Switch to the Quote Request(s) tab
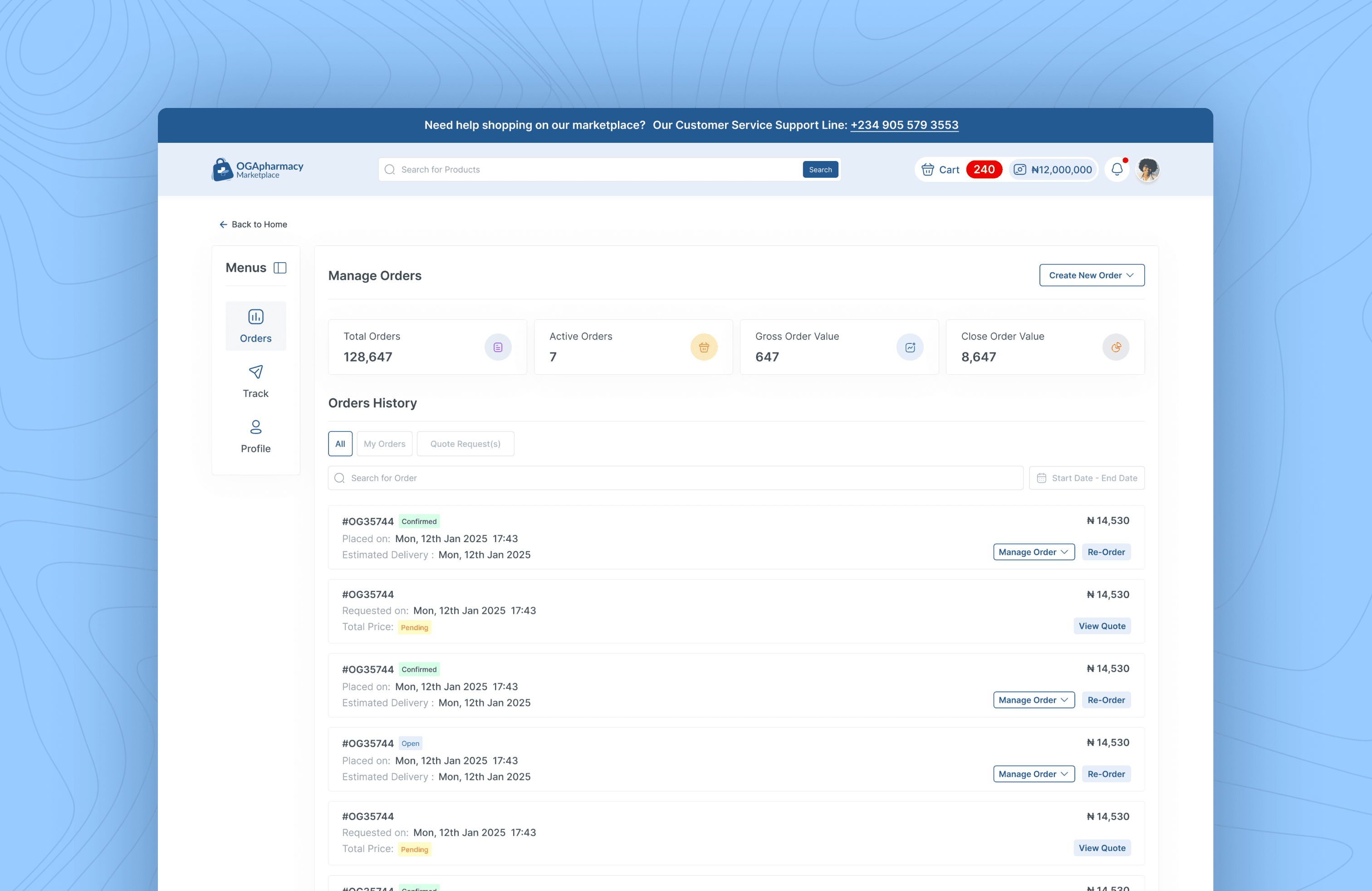Image resolution: width=1372 pixels, height=891 pixels. click(x=465, y=444)
